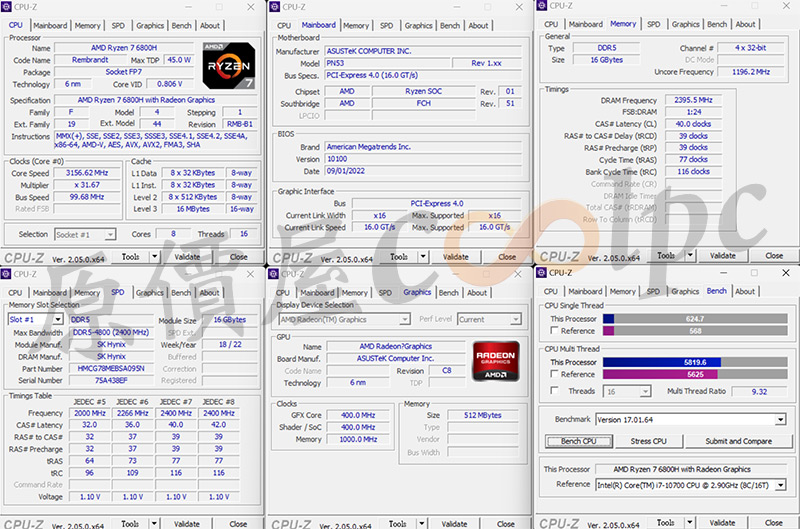This screenshot has width=800, height=529.
Task: Open the Reference Intel Core i7-10700 dropdown
Action: tap(781, 485)
